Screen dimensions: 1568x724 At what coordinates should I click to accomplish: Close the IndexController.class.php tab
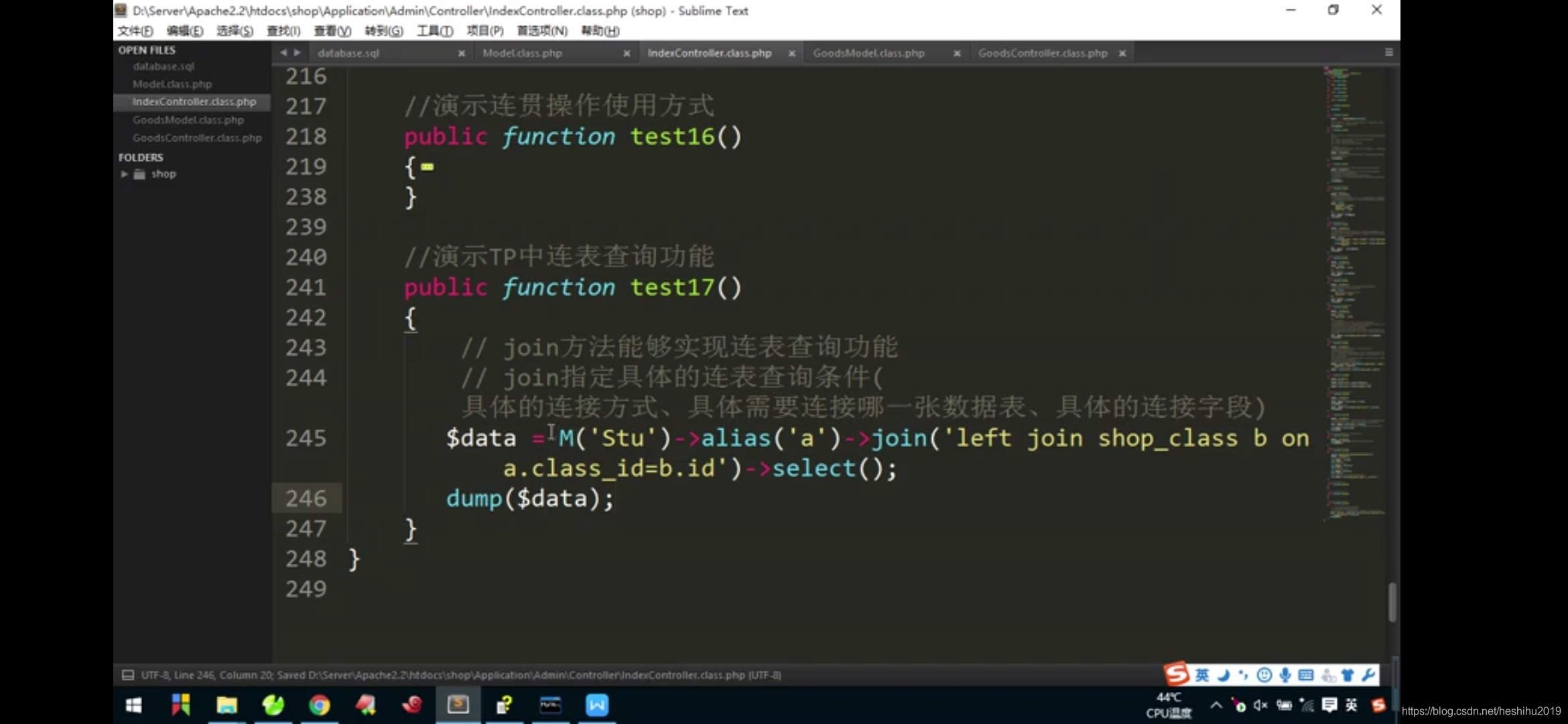[x=792, y=54]
